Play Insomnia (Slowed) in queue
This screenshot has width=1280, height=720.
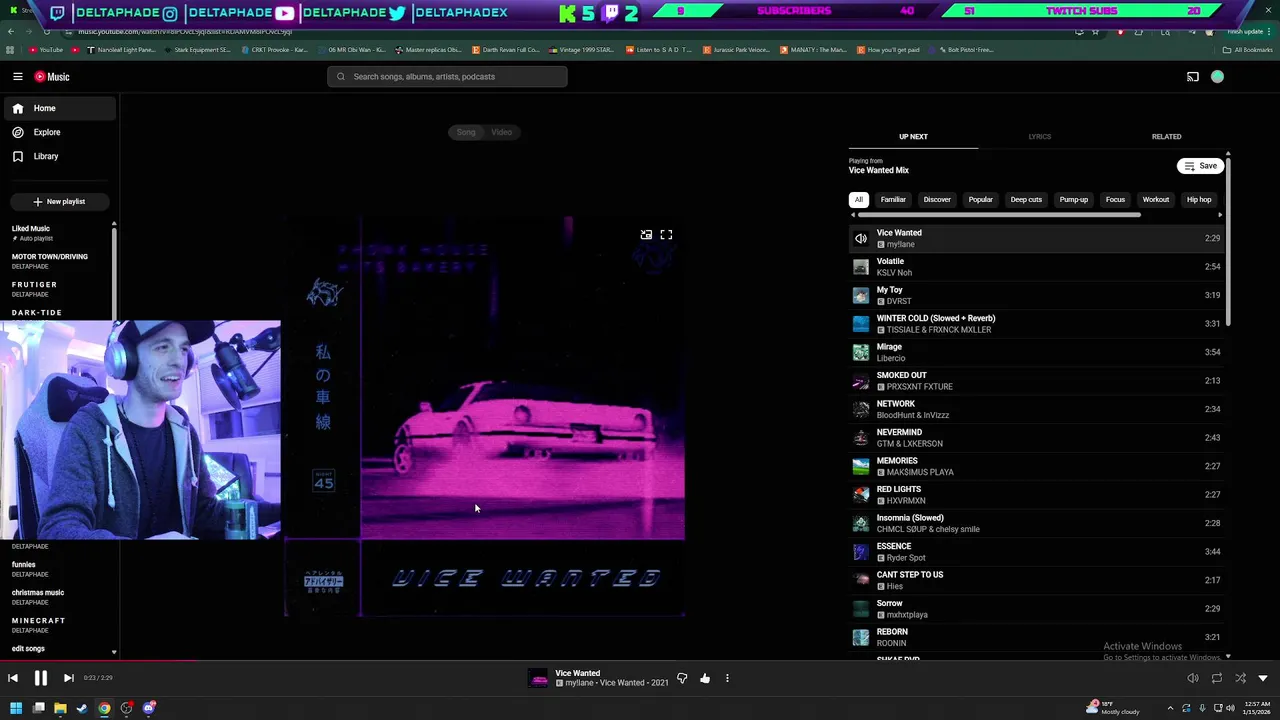pos(1036,523)
